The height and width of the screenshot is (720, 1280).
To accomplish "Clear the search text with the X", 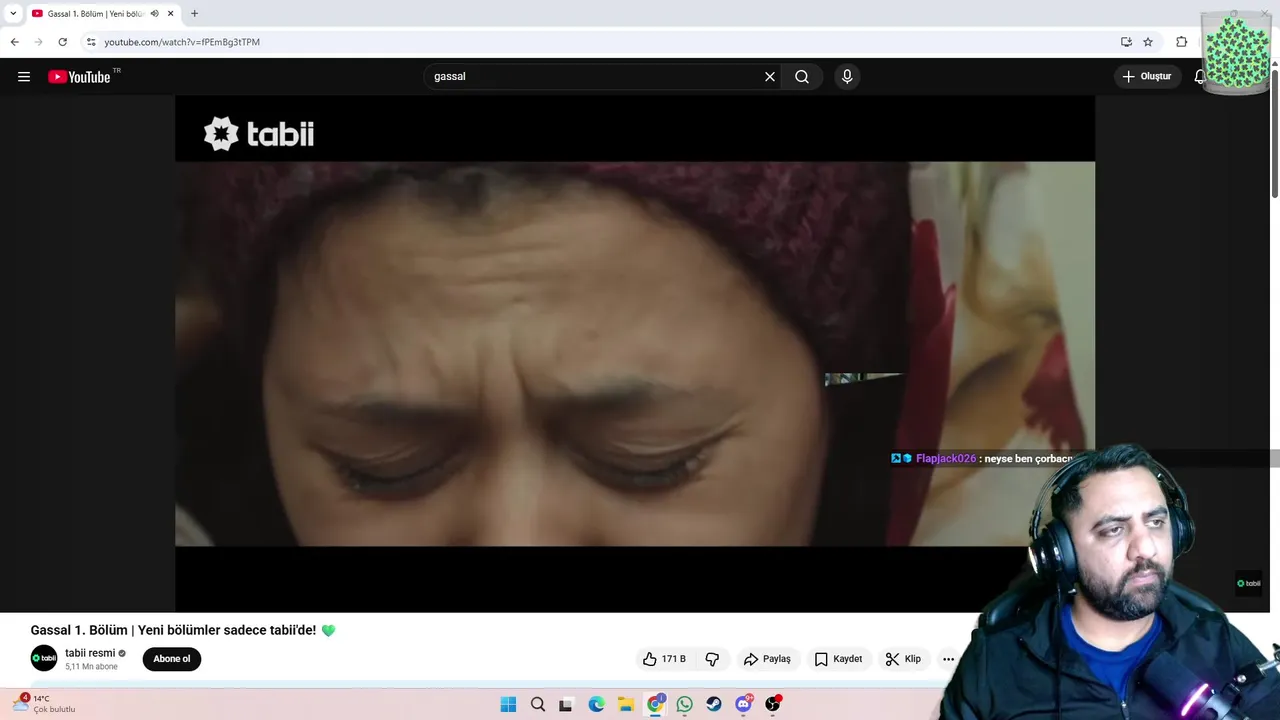I will coord(770,77).
